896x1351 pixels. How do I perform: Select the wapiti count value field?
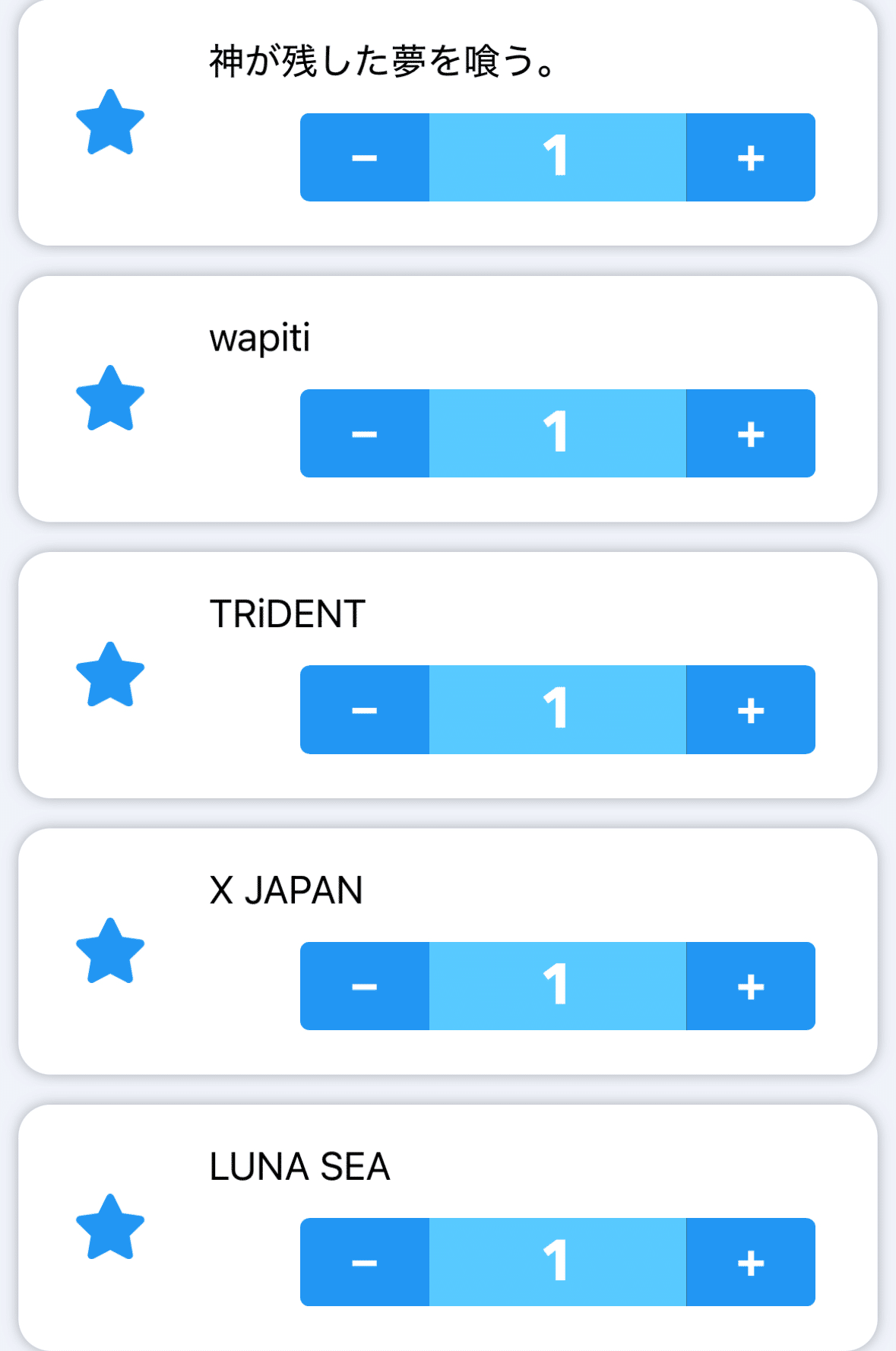click(x=557, y=433)
